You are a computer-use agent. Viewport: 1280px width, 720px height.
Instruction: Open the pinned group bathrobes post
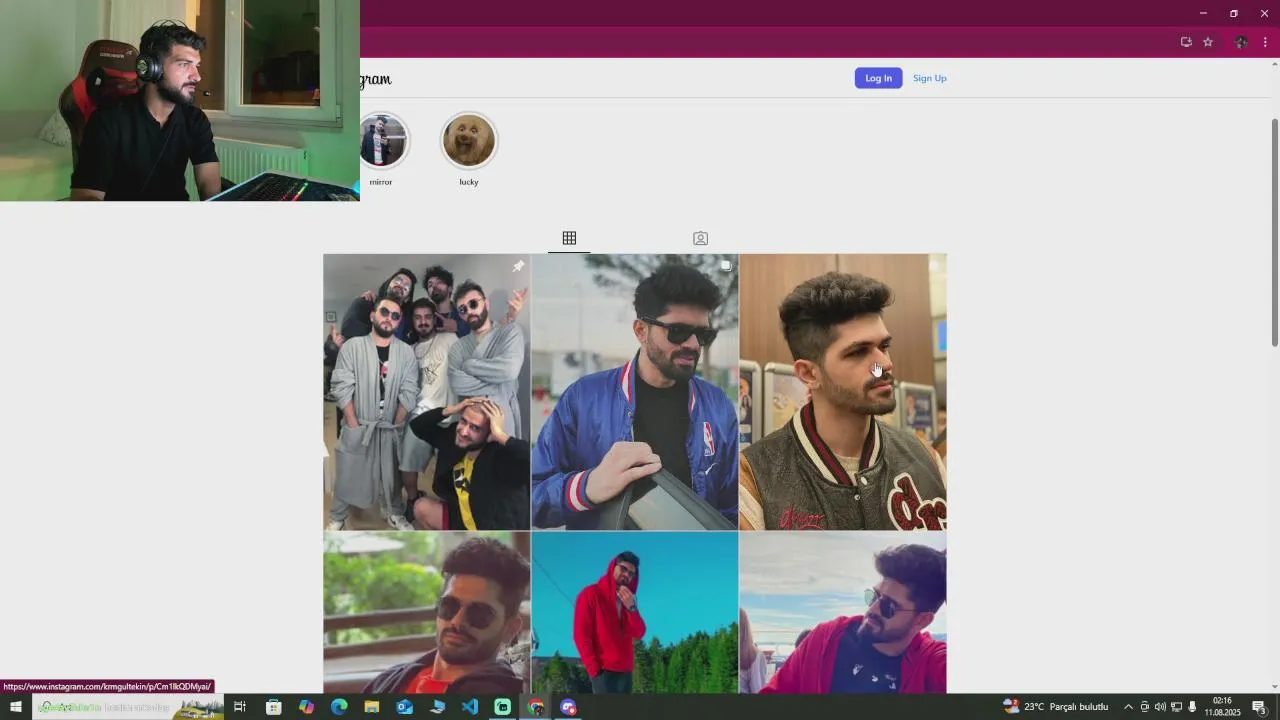(426, 391)
